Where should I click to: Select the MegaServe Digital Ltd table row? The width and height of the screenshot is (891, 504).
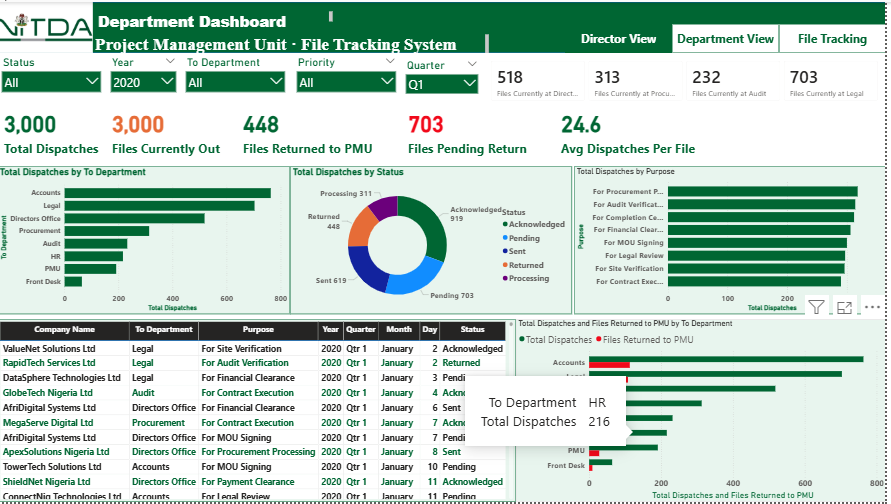click(253, 423)
